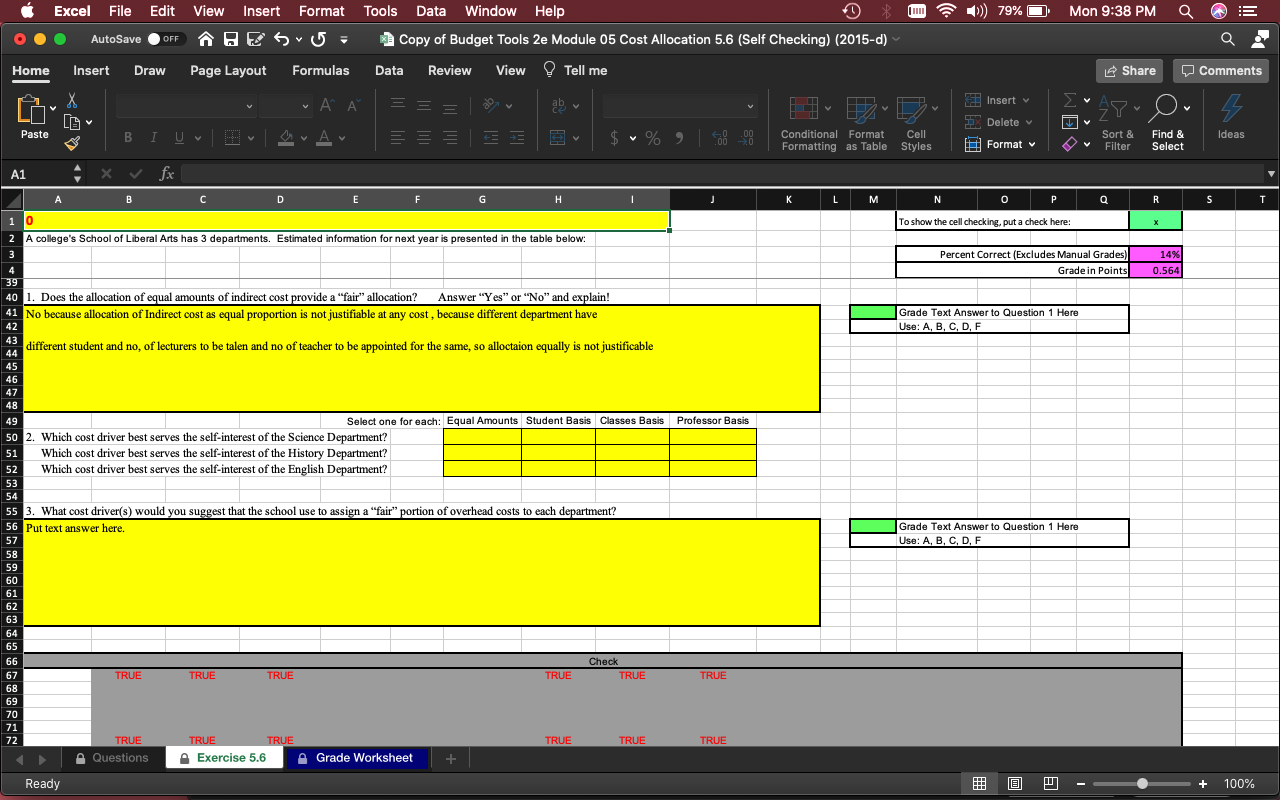The height and width of the screenshot is (800, 1280).
Task: Open Conditional Formatting
Action: (x=809, y=123)
